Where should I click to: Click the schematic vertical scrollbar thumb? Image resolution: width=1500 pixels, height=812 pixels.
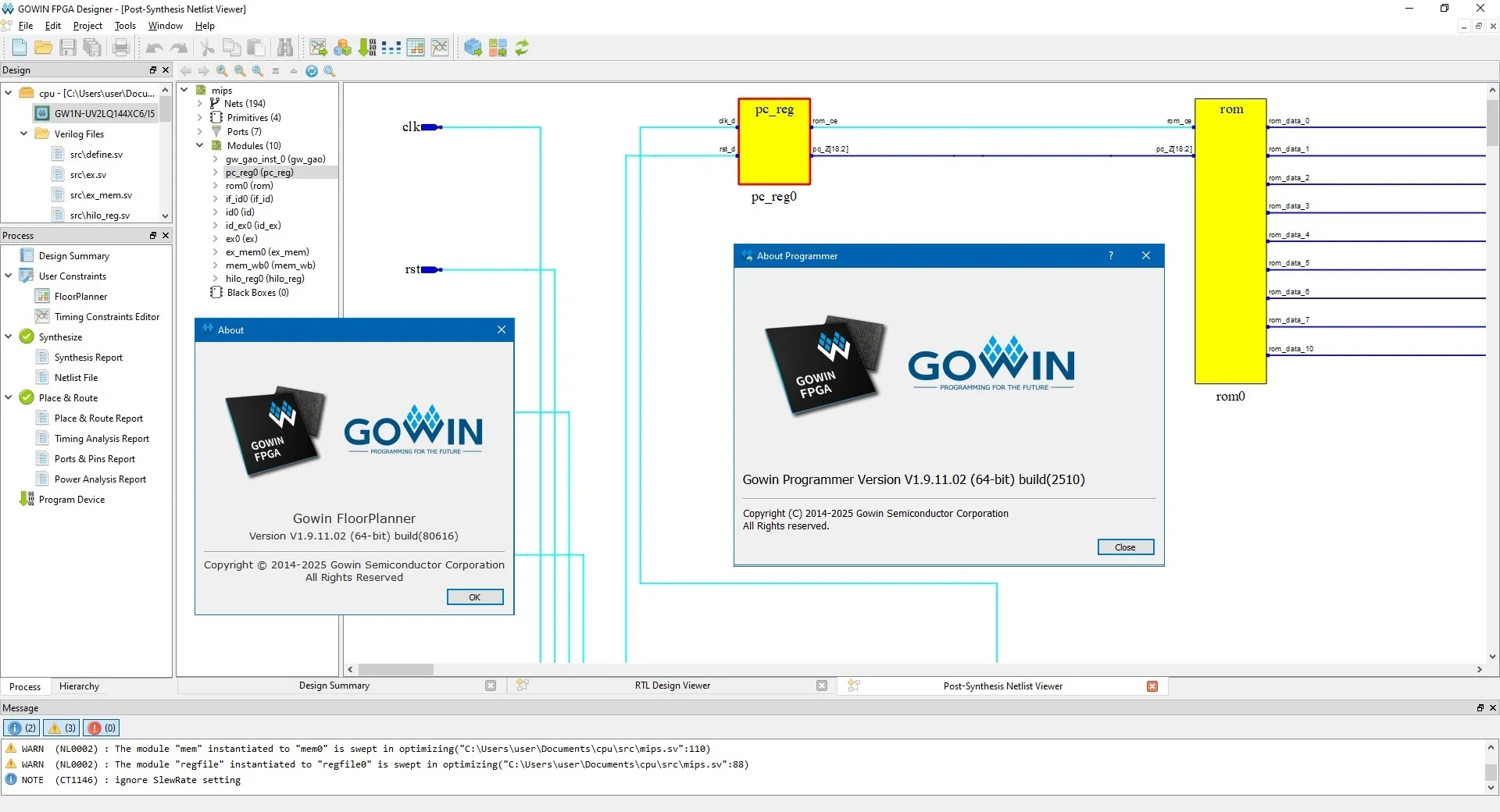(1492, 123)
